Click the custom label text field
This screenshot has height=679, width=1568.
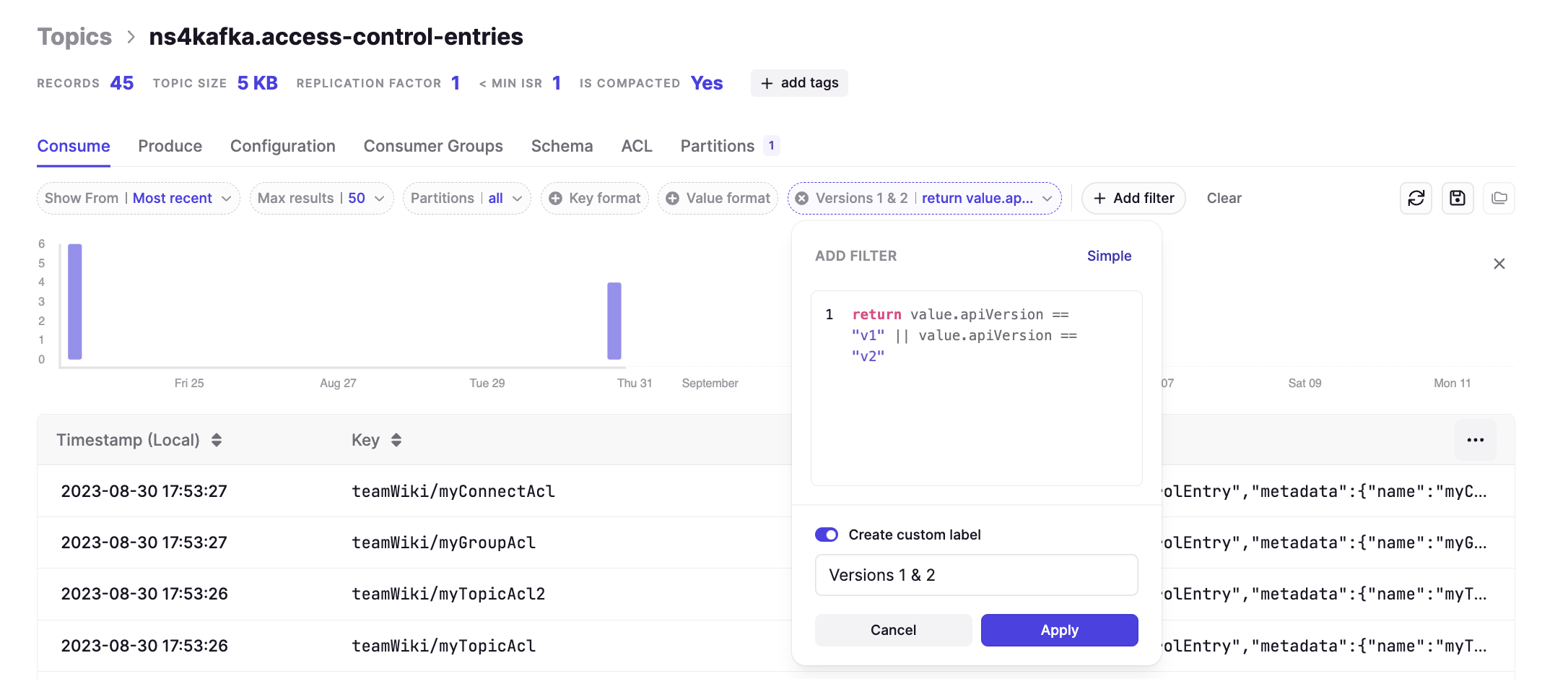[x=976, y=575]
